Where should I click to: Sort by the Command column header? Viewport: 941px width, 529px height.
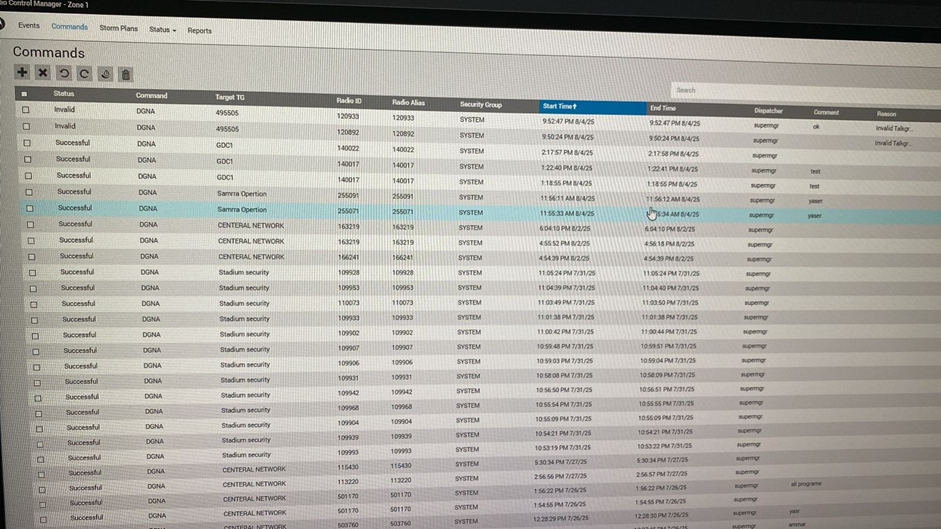151,95
